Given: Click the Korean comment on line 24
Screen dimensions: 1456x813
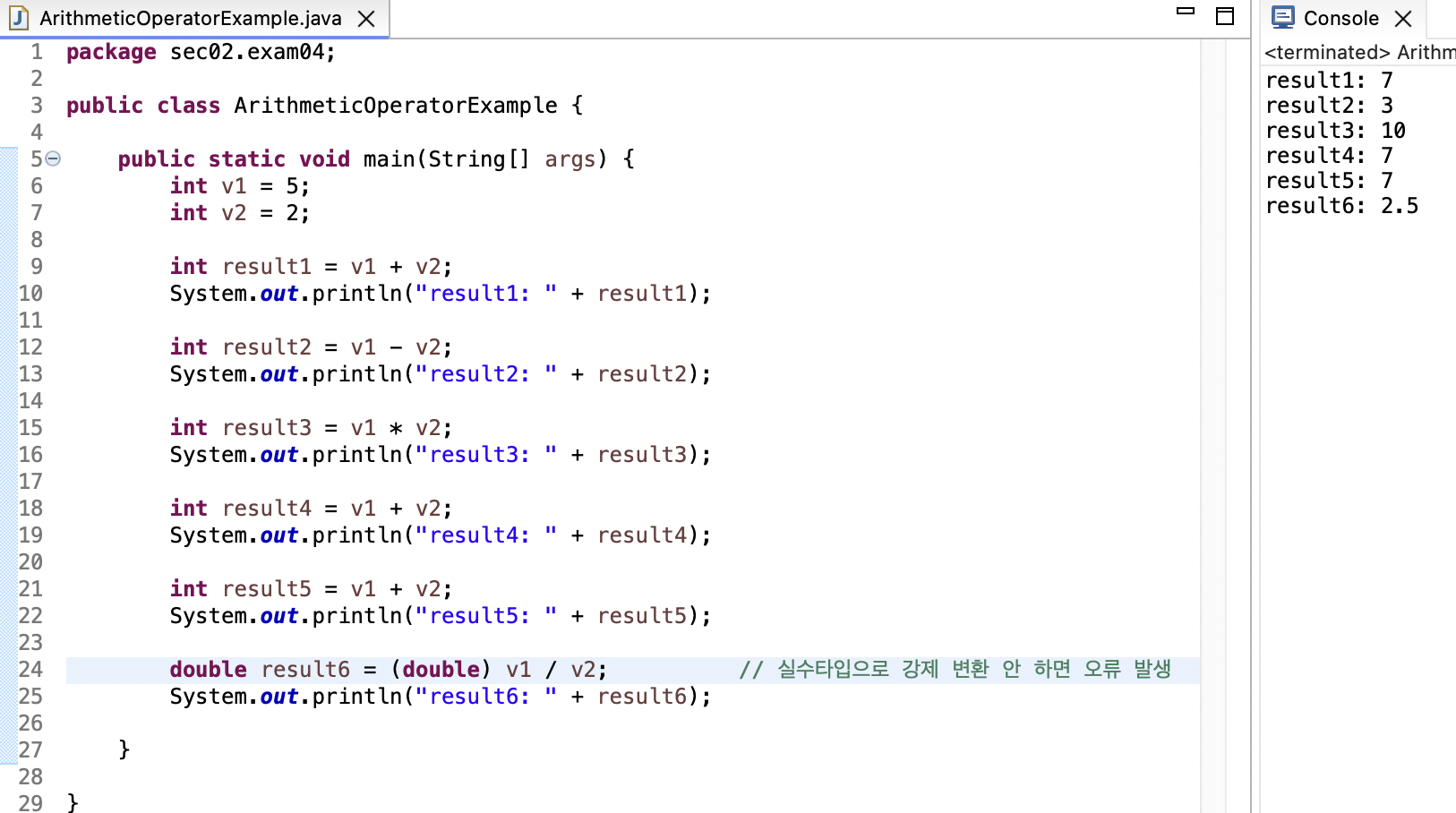Looking at the screenshot, I should click(x=955, y=670).
